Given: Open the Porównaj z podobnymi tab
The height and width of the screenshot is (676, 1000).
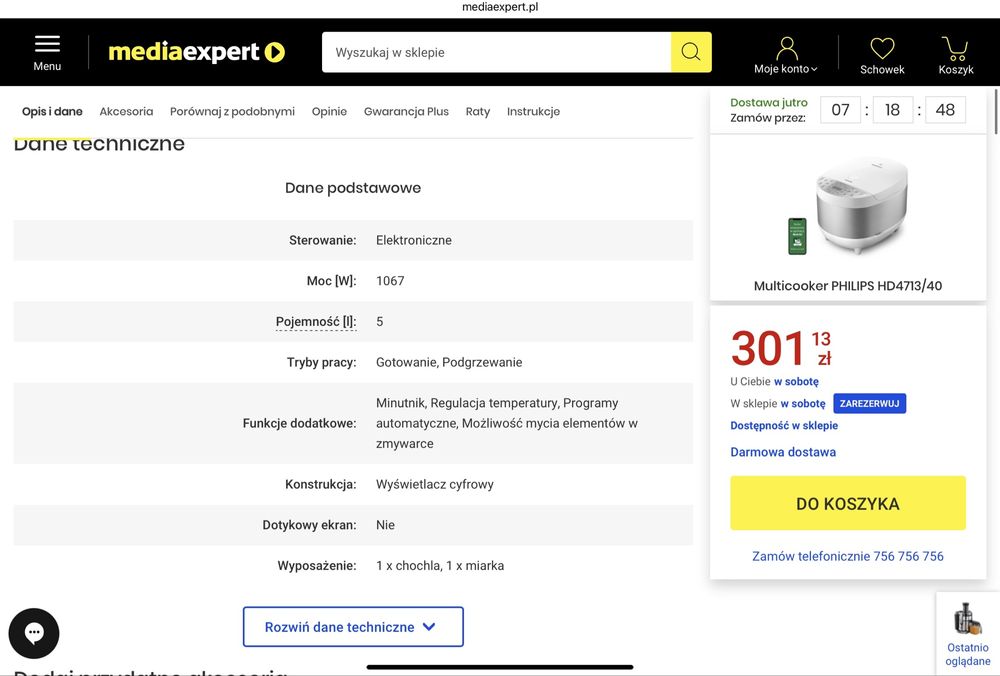Looking at the screenshot, I should point(232,112).
